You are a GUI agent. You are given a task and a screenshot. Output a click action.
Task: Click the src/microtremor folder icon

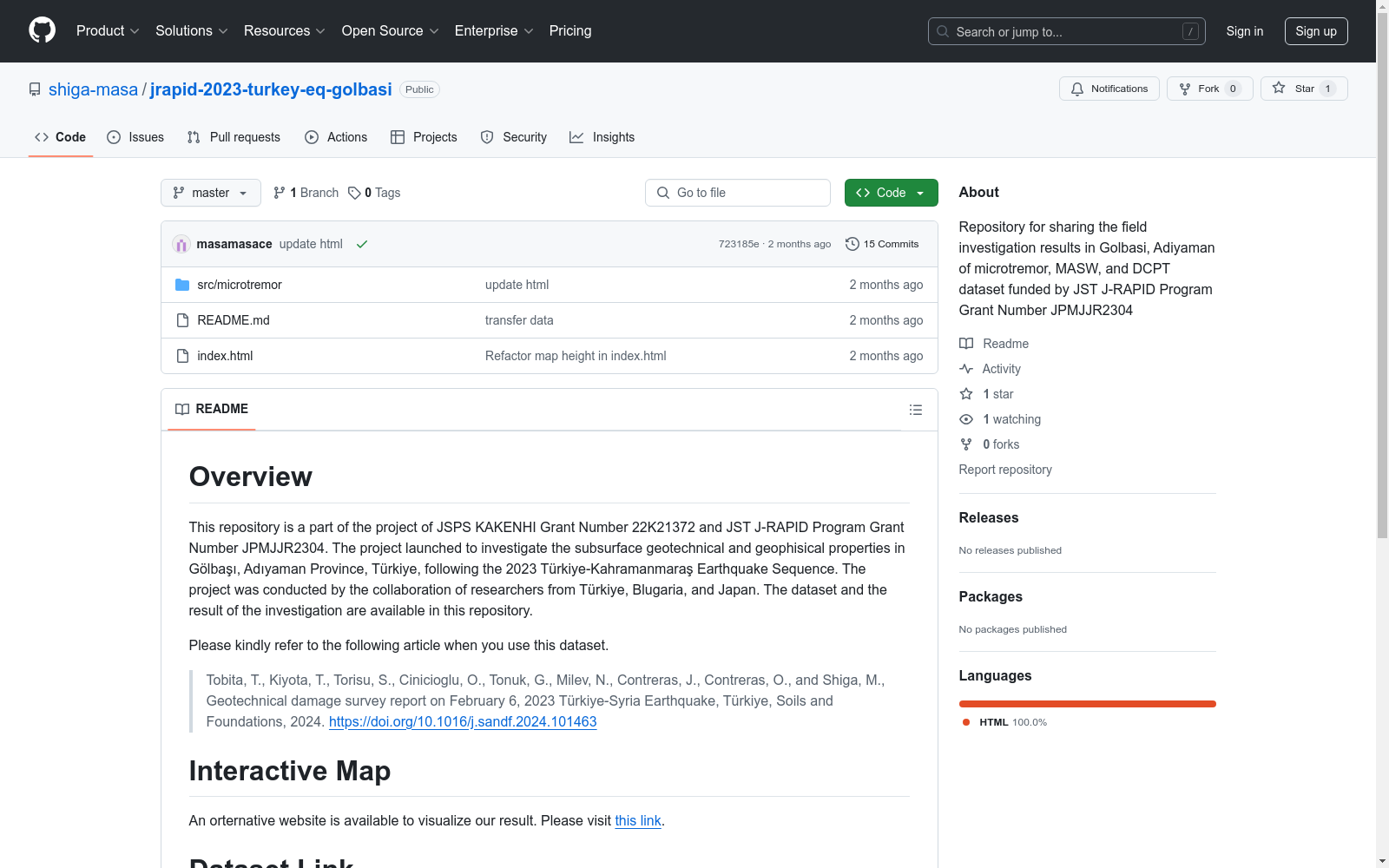[x=182, y=285]
